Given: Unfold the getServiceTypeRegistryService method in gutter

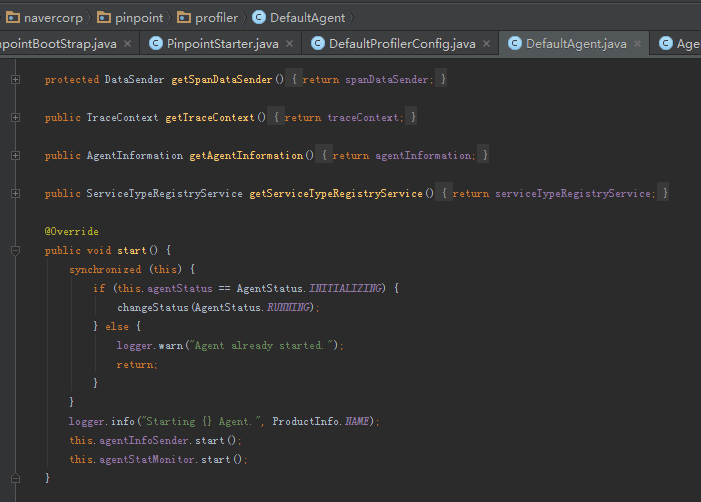Looking at the screenshot, I should click(16, 194).
